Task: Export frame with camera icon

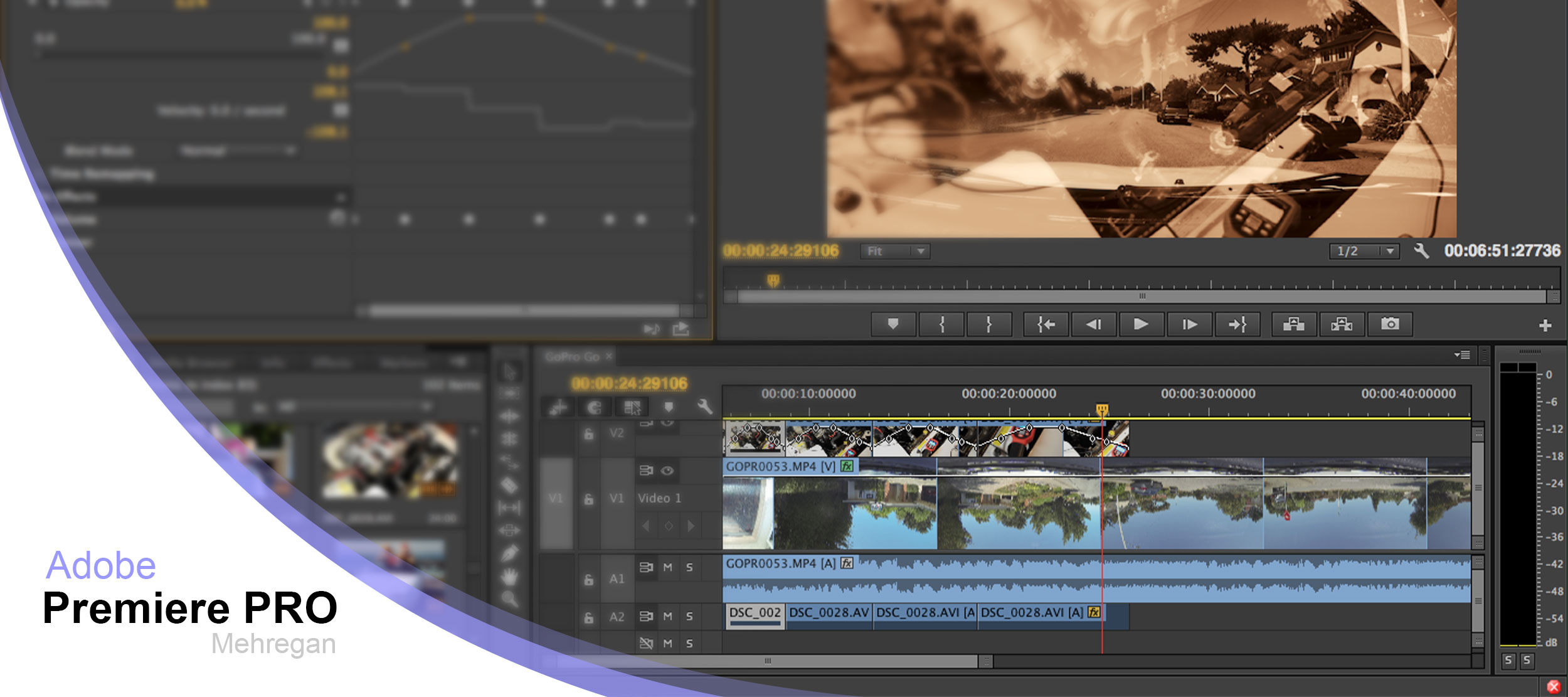Action: point(1390,324)
